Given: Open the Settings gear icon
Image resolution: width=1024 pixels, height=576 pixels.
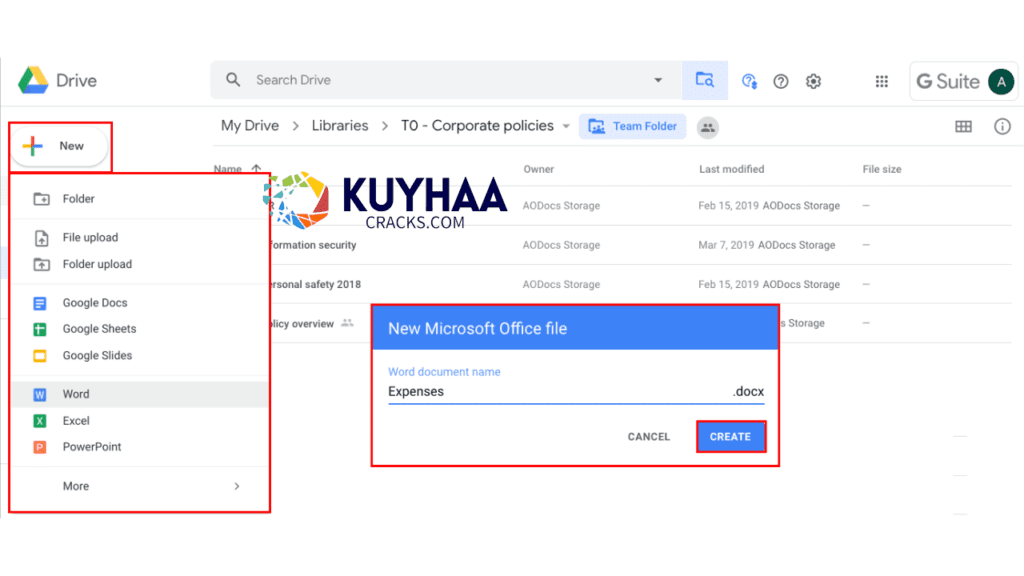Looking at the screenshot, I should click(813, 81).
